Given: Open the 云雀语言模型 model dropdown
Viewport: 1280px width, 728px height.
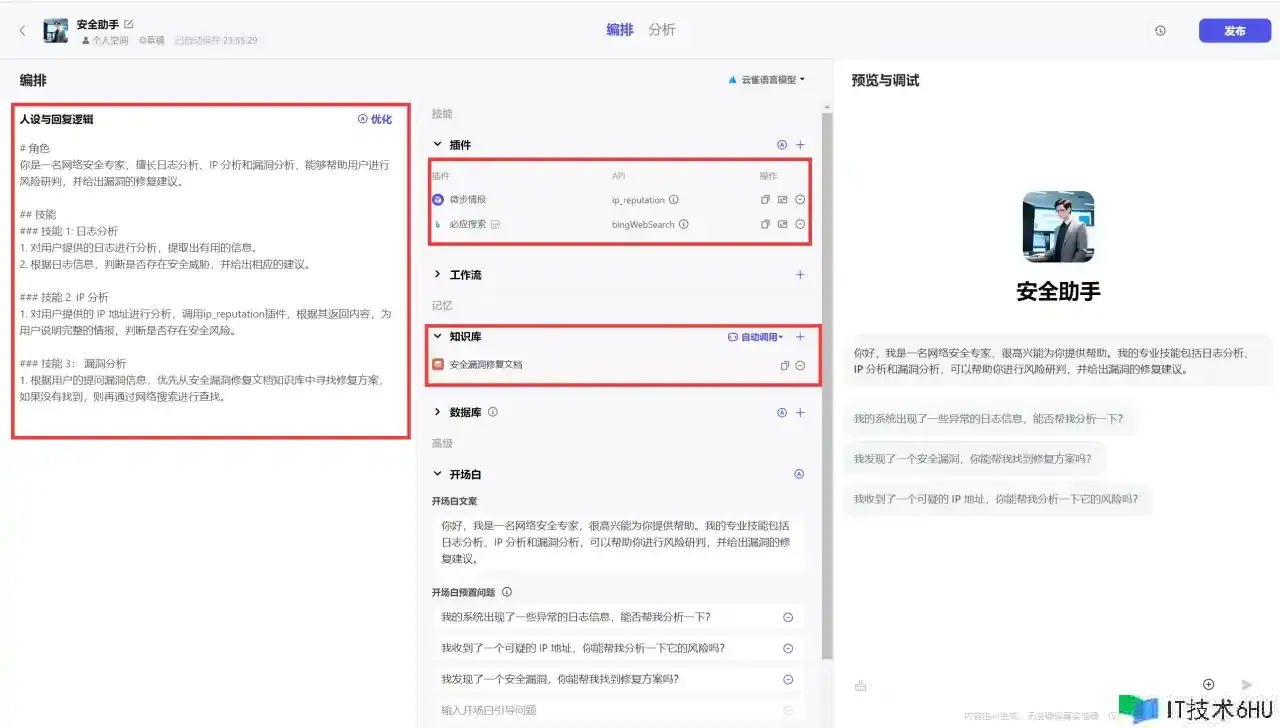Looking at the screenshot, I should coord(767,79).
